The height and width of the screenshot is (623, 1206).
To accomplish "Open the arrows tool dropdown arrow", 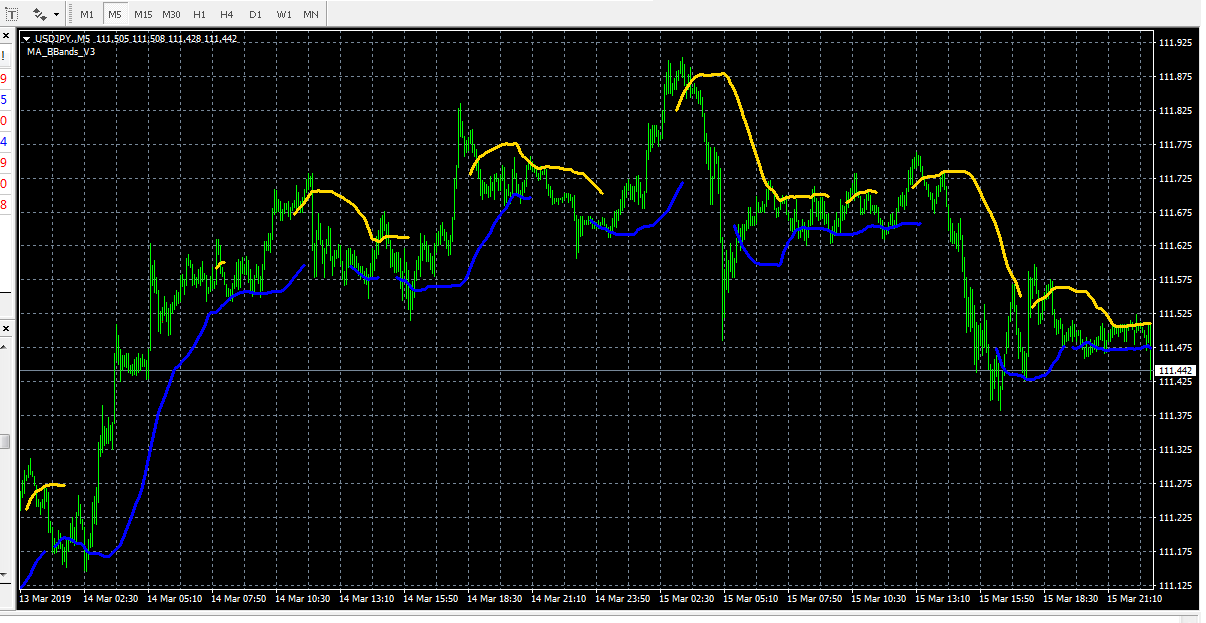I will click(56, 15).
